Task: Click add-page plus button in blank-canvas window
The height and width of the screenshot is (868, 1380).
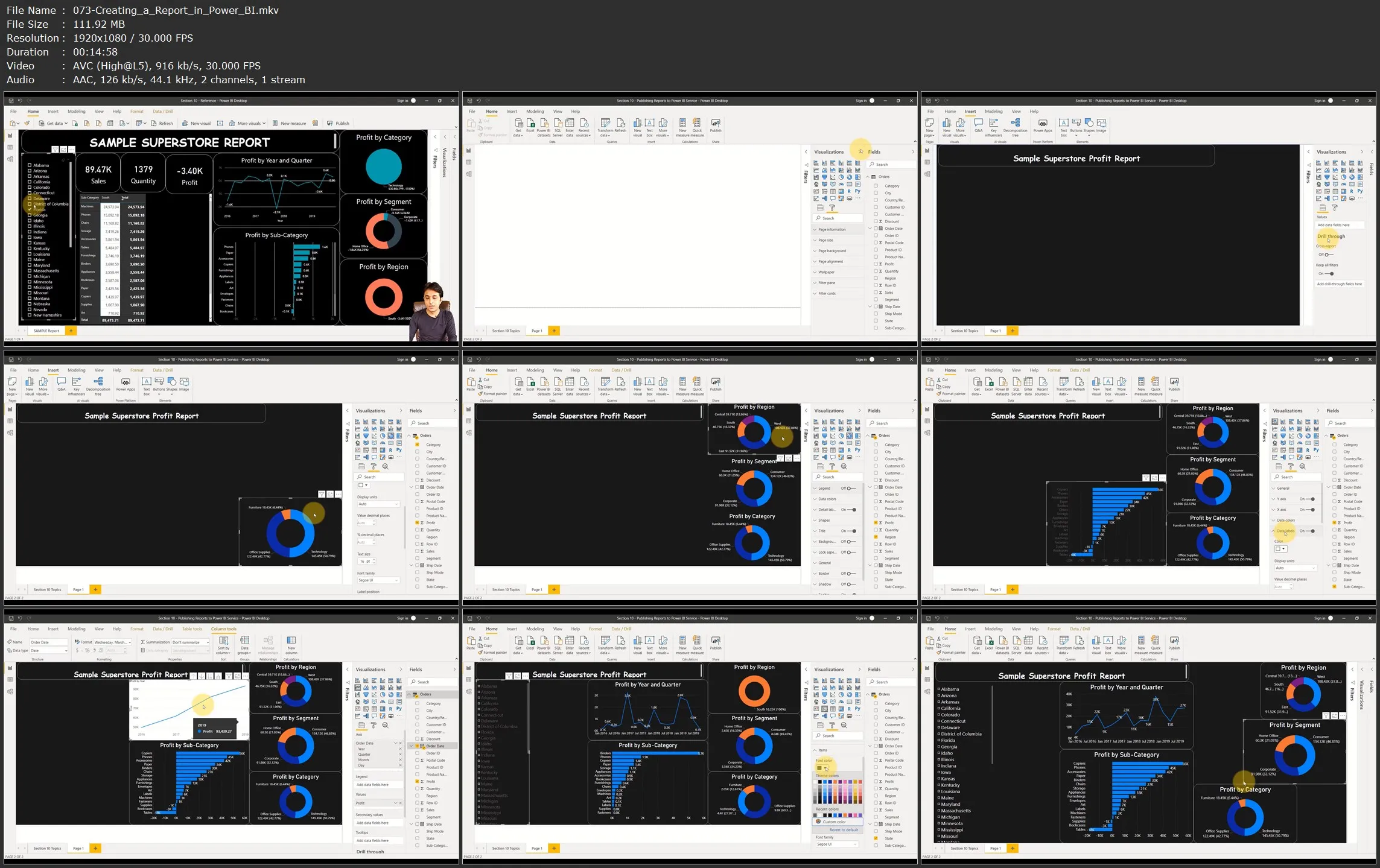Action: pos(554,331)
